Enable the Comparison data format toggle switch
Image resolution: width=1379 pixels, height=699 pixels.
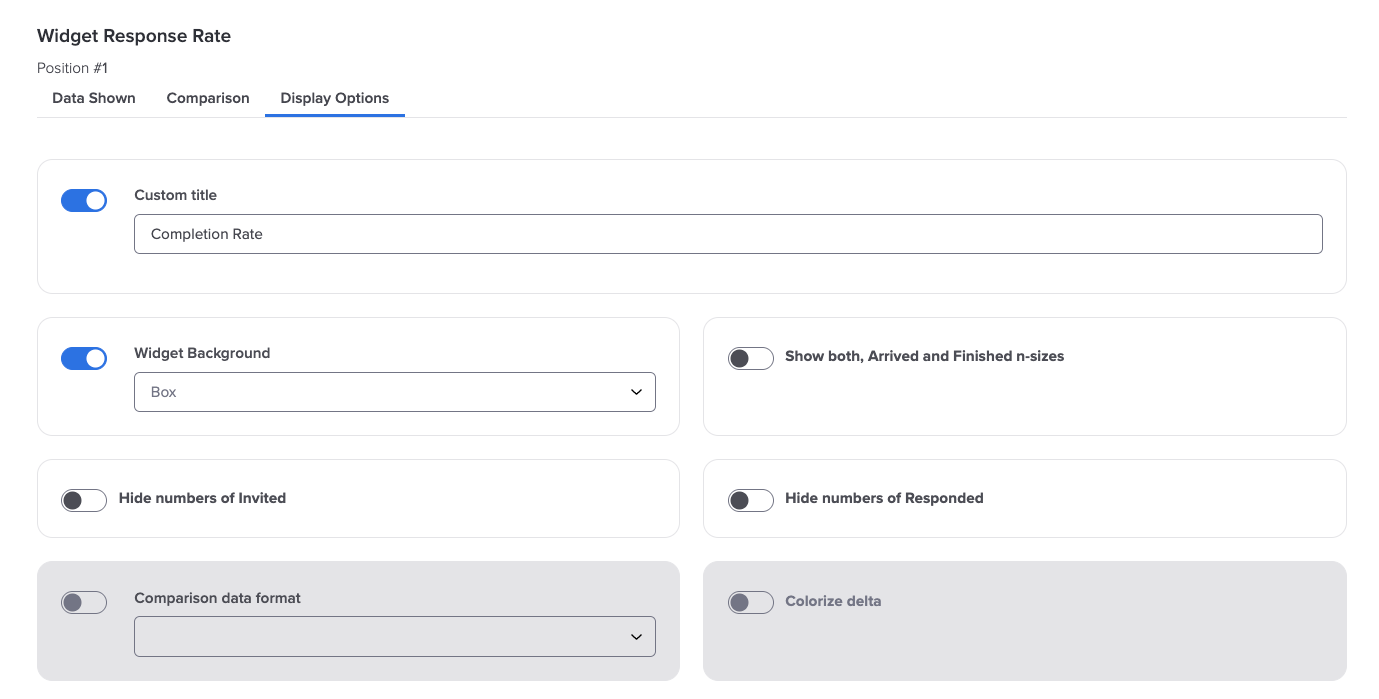click(84, 603)
